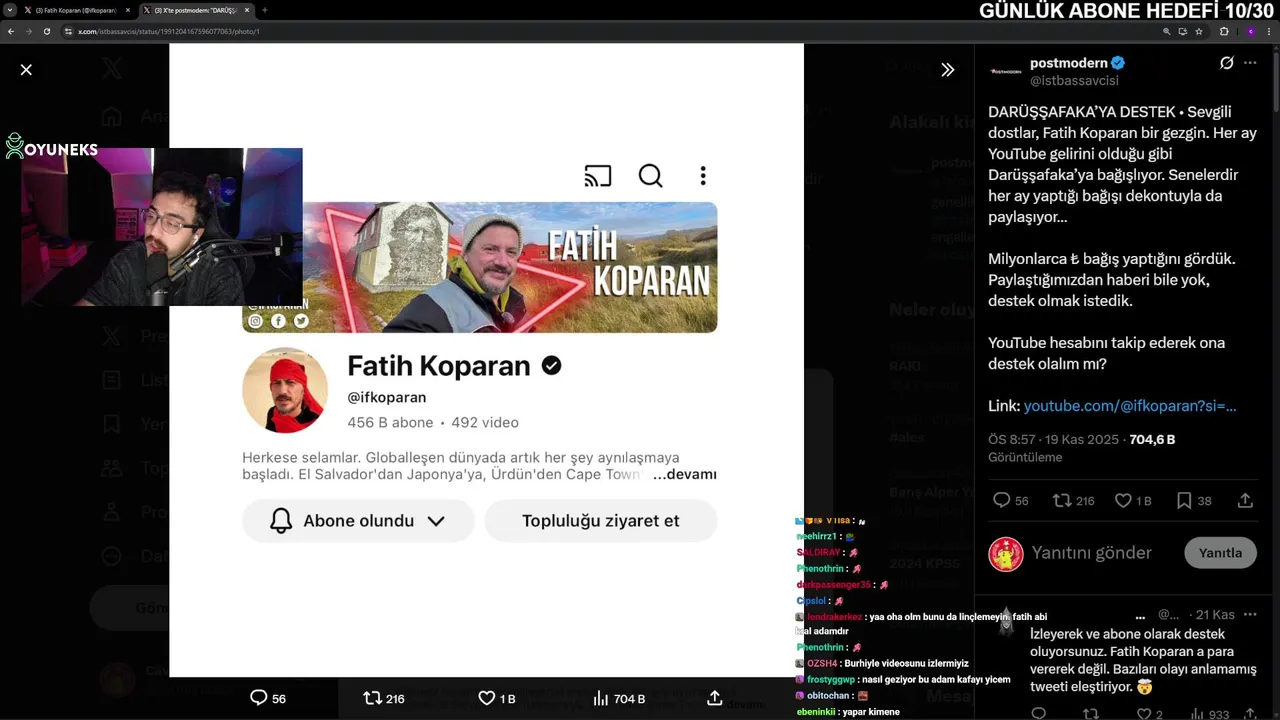1280x720 pixels.
Task: Click the '@ifkoparan' handle in screenshot
Action: click(387, 397)
